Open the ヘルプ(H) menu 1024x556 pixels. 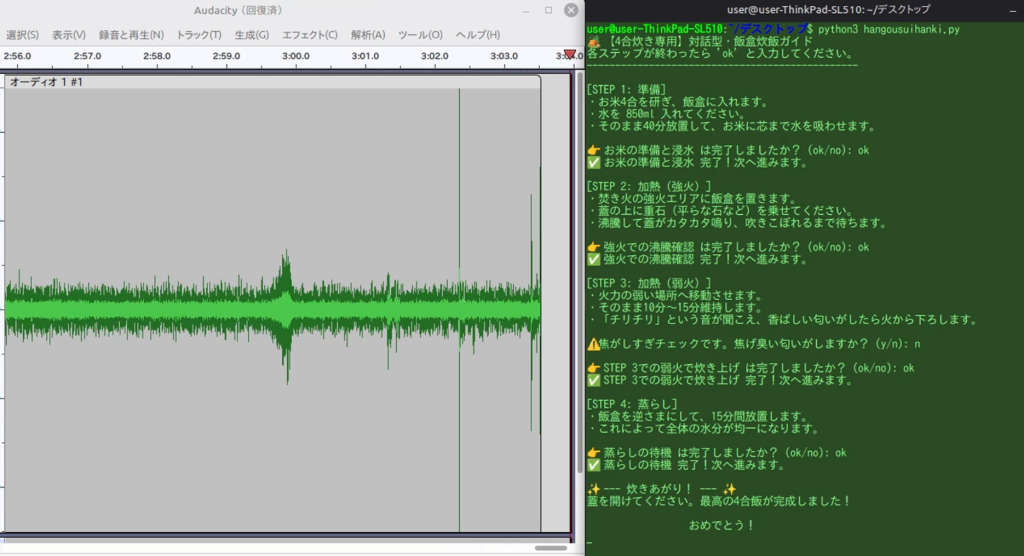point(477,35)
